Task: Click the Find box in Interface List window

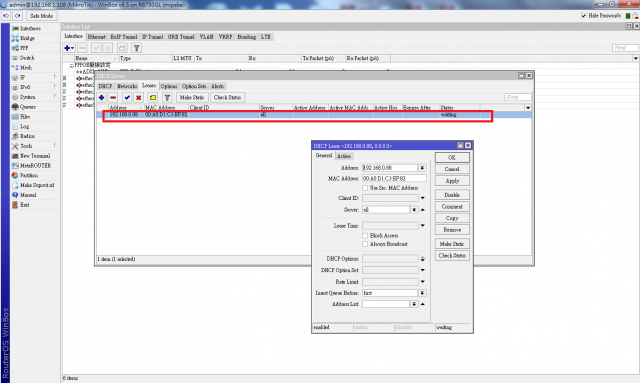Action: coord(625,48)
